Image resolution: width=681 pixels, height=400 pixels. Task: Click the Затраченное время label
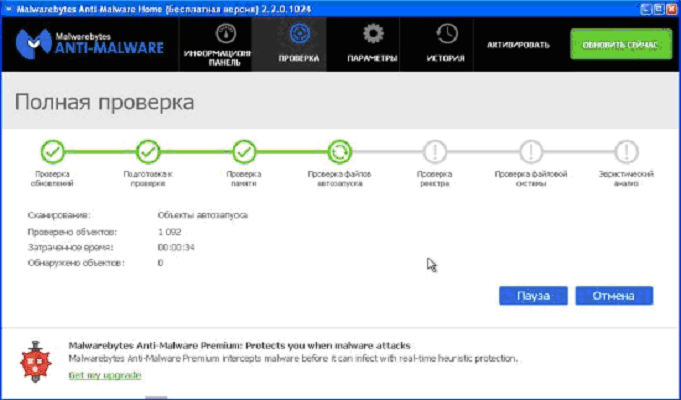pos(70,248)
